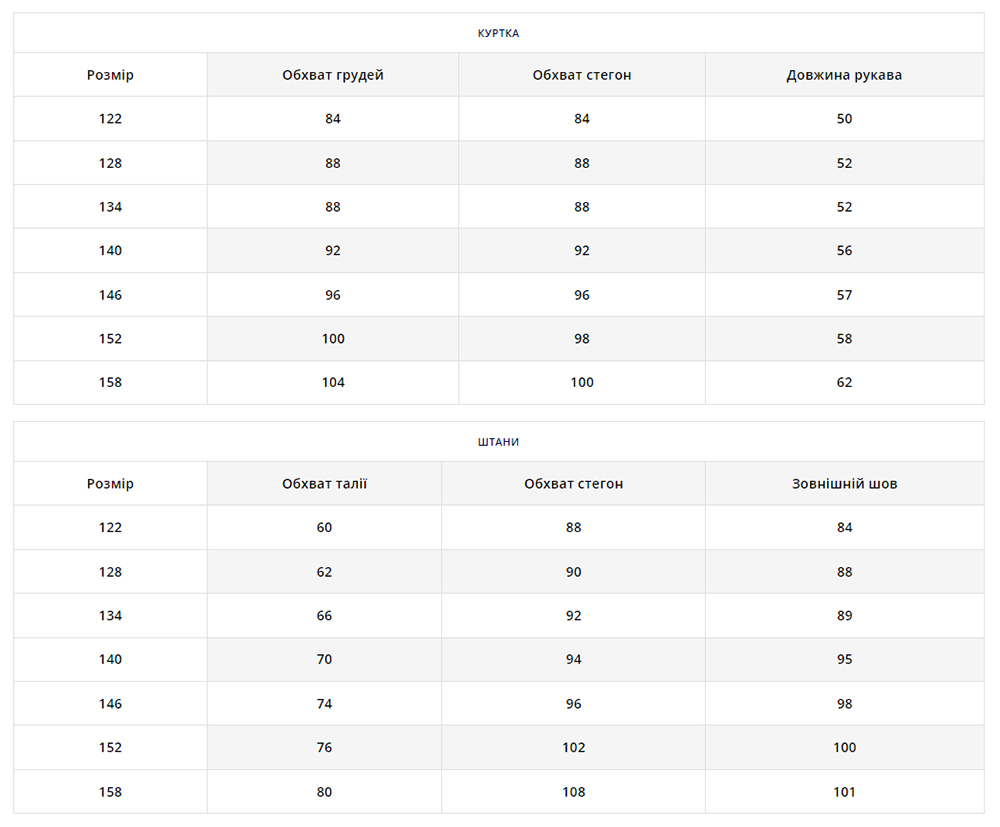Select size 158 in the pants table
This screenshot has width=1000, height=827.
pos(110,792)
